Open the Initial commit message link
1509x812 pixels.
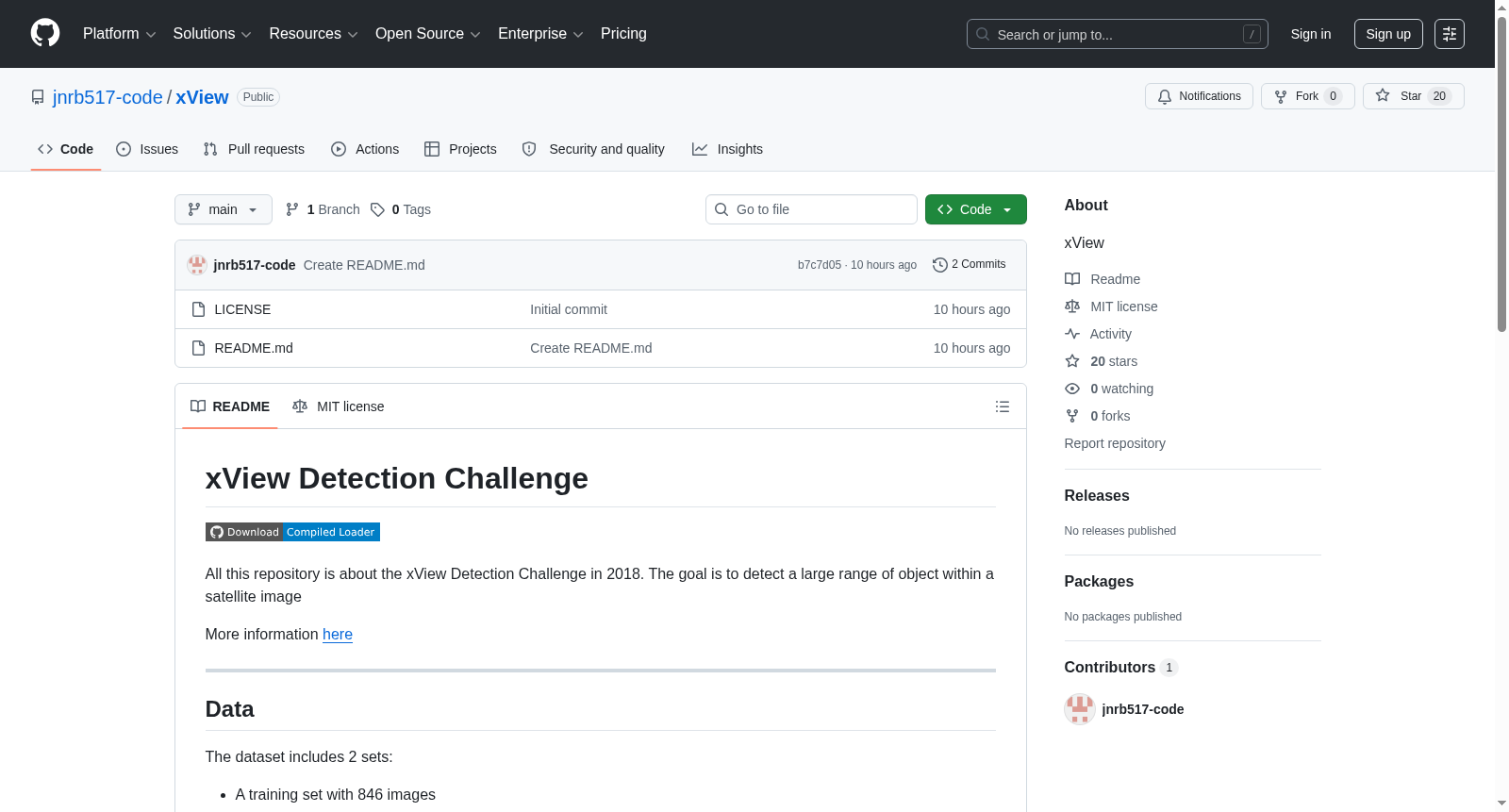pyautogui.click(x=569, y=309)
